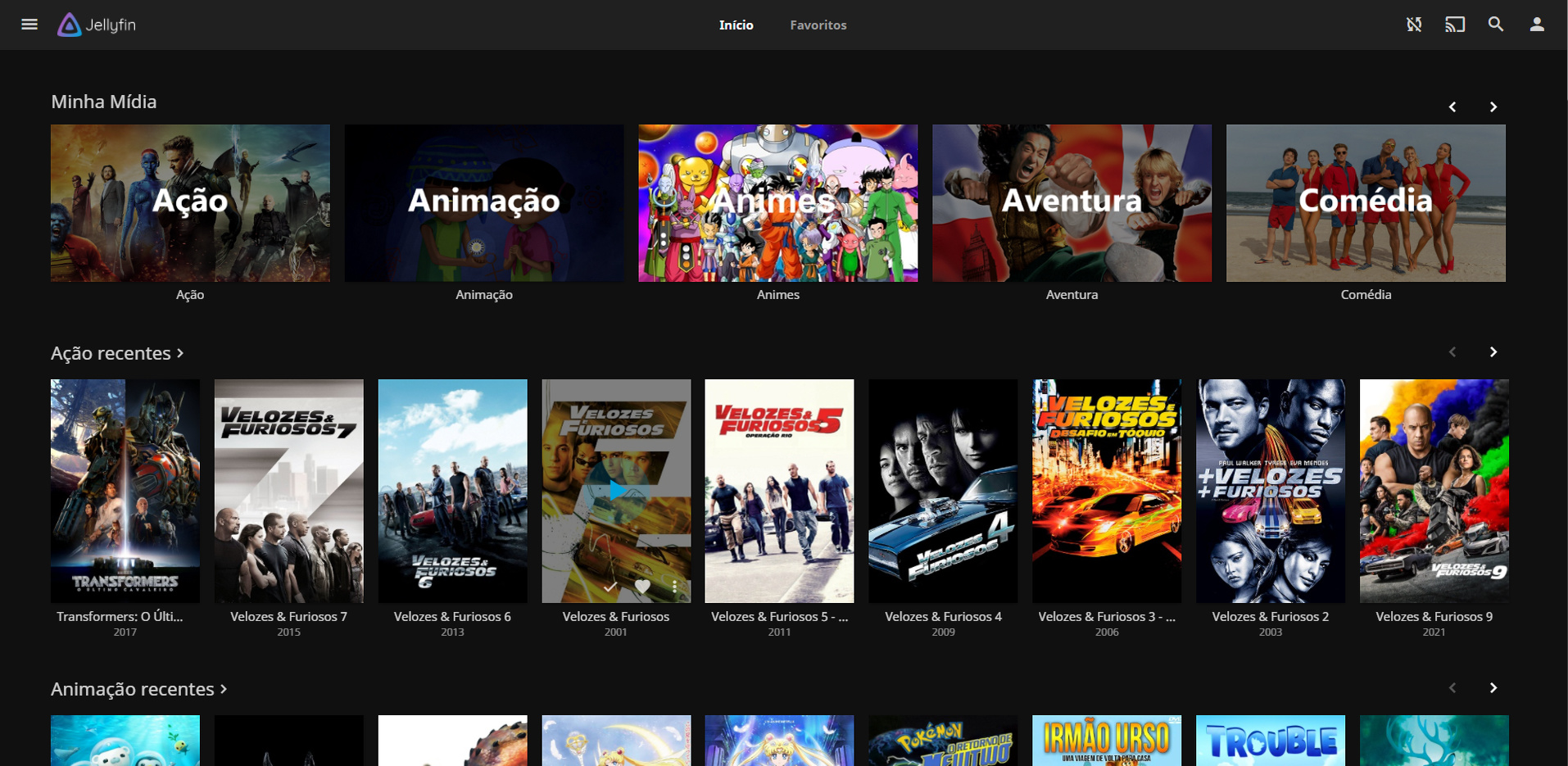Click the year '2017' under Transformers
Screen dimensions: 1568x766
[125, 632]
